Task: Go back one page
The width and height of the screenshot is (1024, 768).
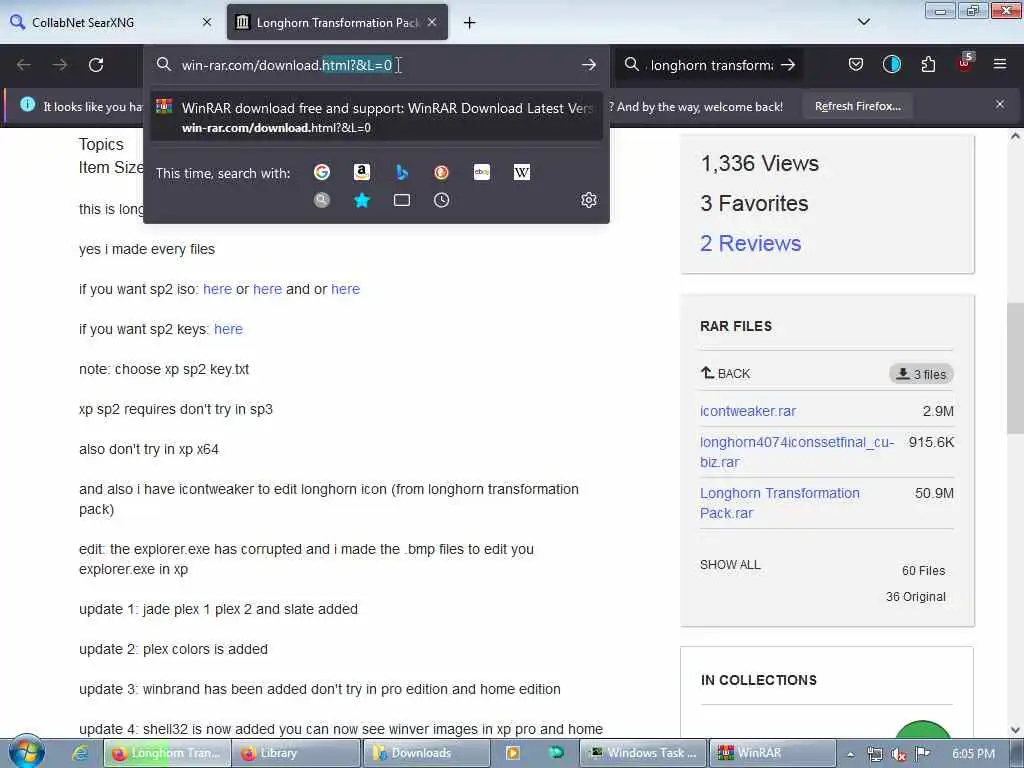Action: point(24,65)
